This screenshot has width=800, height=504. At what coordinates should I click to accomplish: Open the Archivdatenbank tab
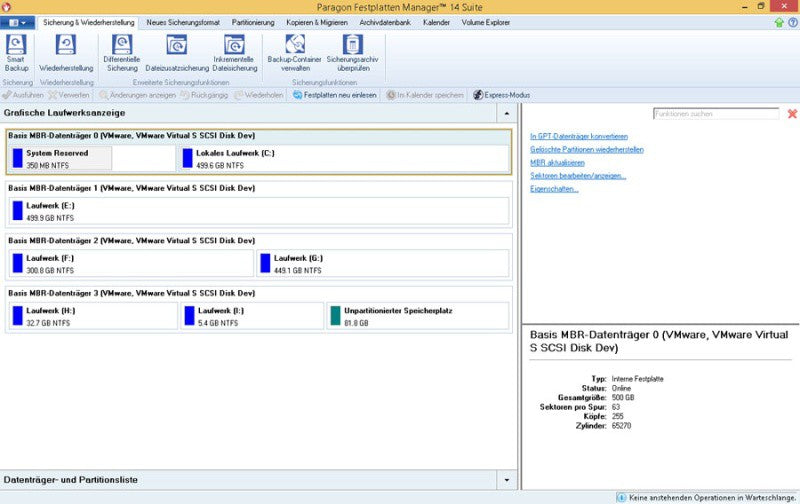click(x=385, y=22)
